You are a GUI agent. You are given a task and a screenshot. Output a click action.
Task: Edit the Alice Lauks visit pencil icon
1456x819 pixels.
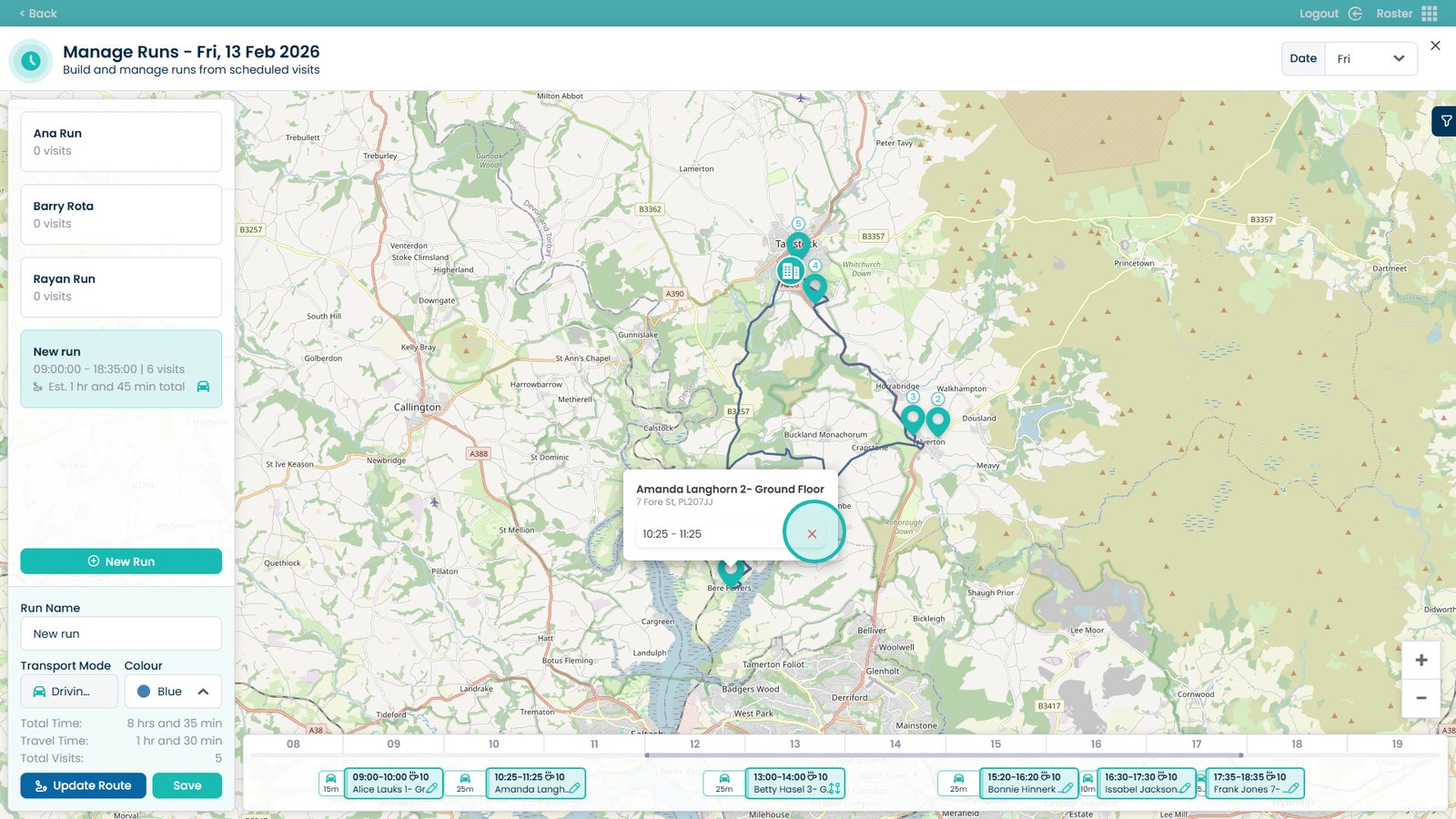tap(432, 789)
